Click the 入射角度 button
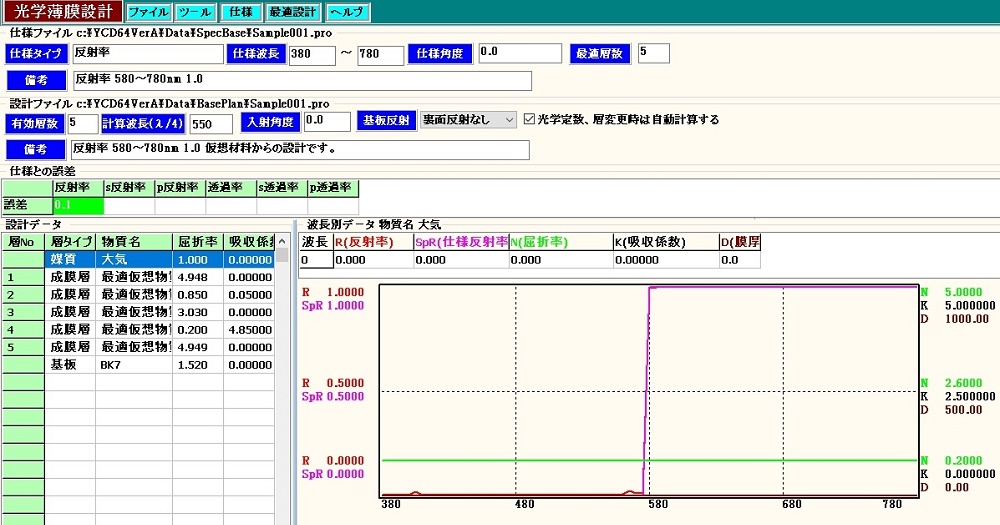 coord(270,122)
